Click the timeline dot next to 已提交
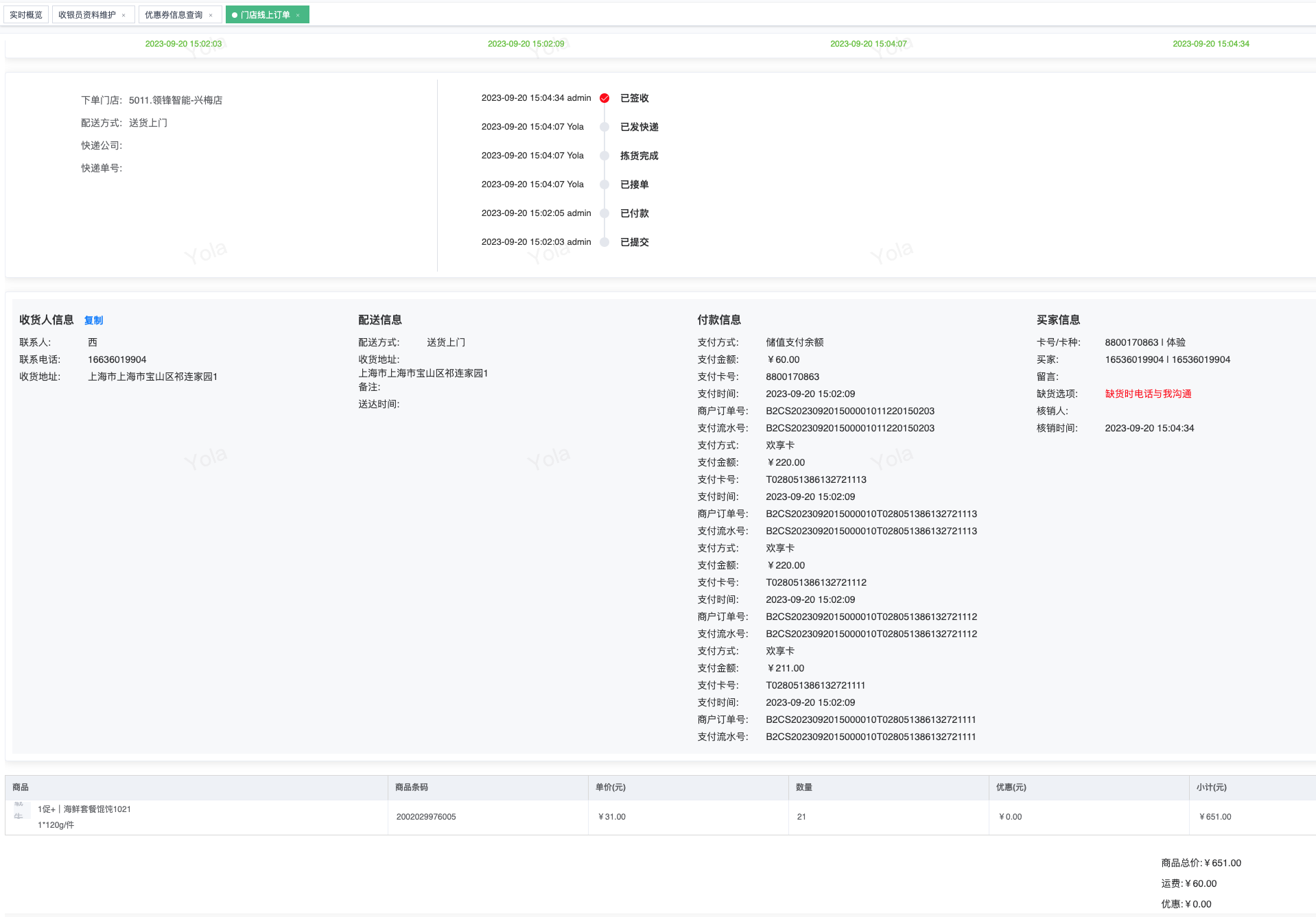This screenshot has width=1316, height=917. [604, 242]
